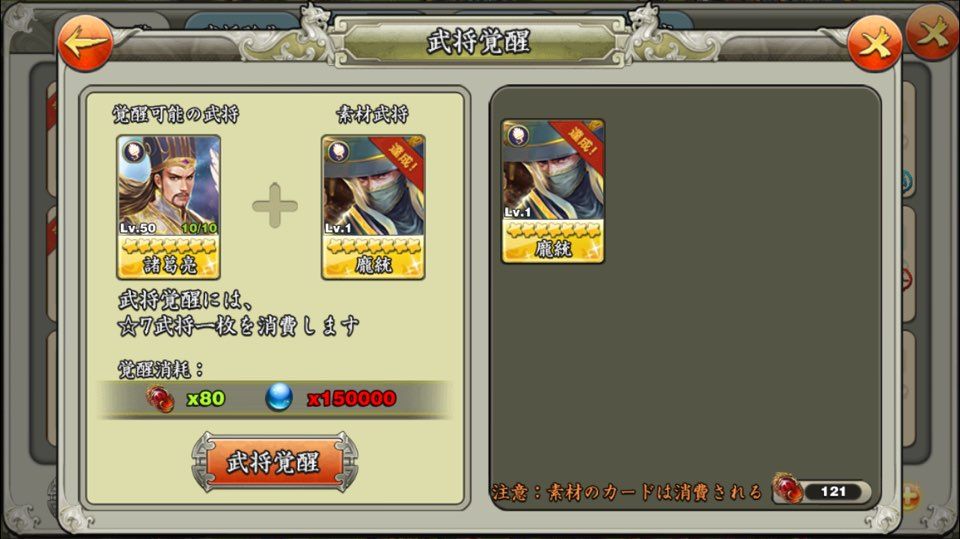Tap skill icon on 諸葛亮 card

pos(132,151)
